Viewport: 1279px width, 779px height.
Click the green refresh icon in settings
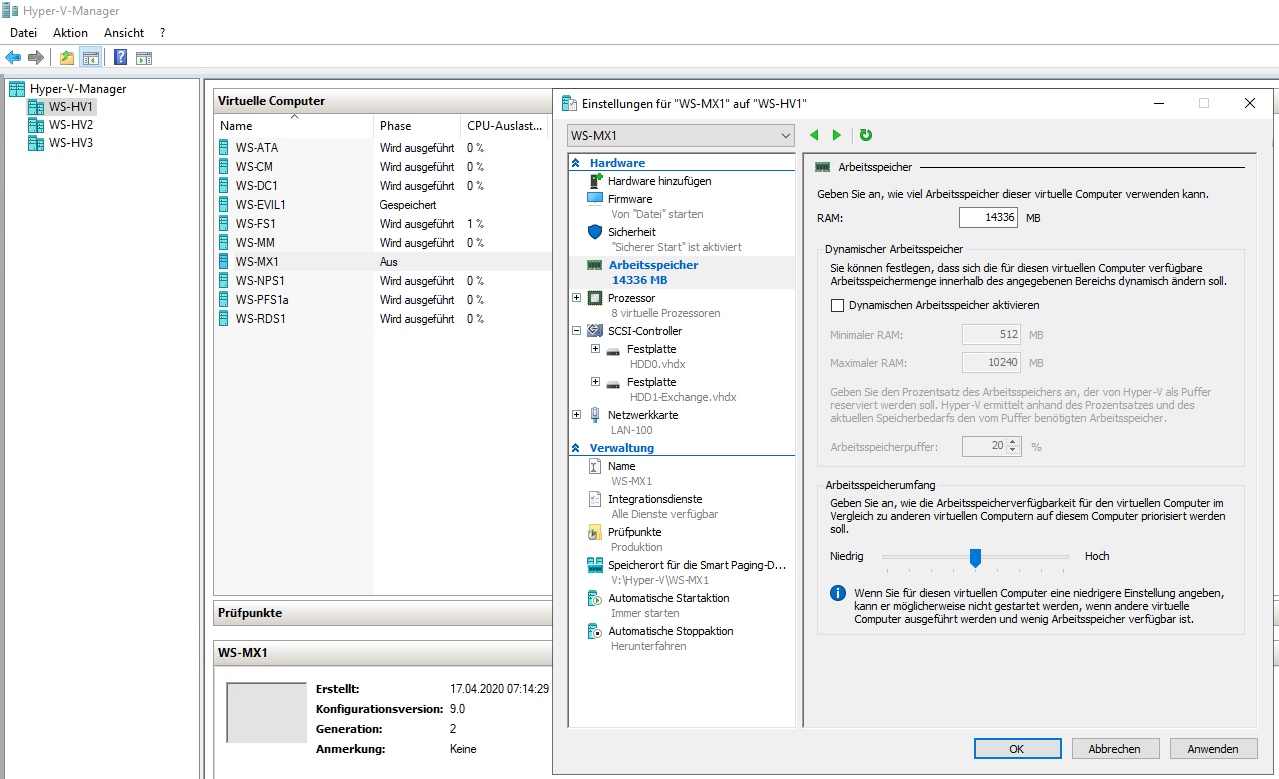pos(866,135)
